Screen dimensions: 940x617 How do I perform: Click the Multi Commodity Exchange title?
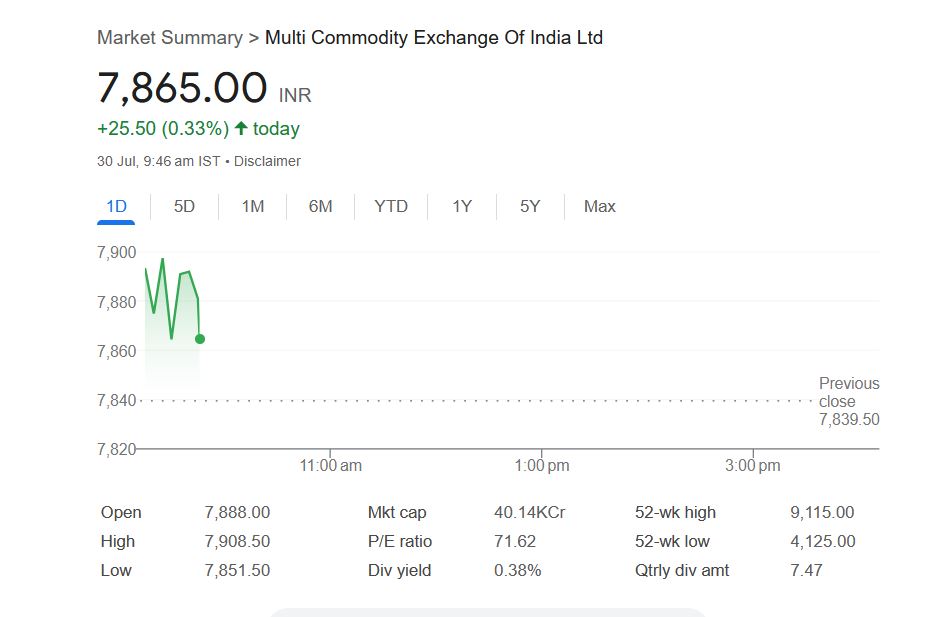tap(433, 38)
